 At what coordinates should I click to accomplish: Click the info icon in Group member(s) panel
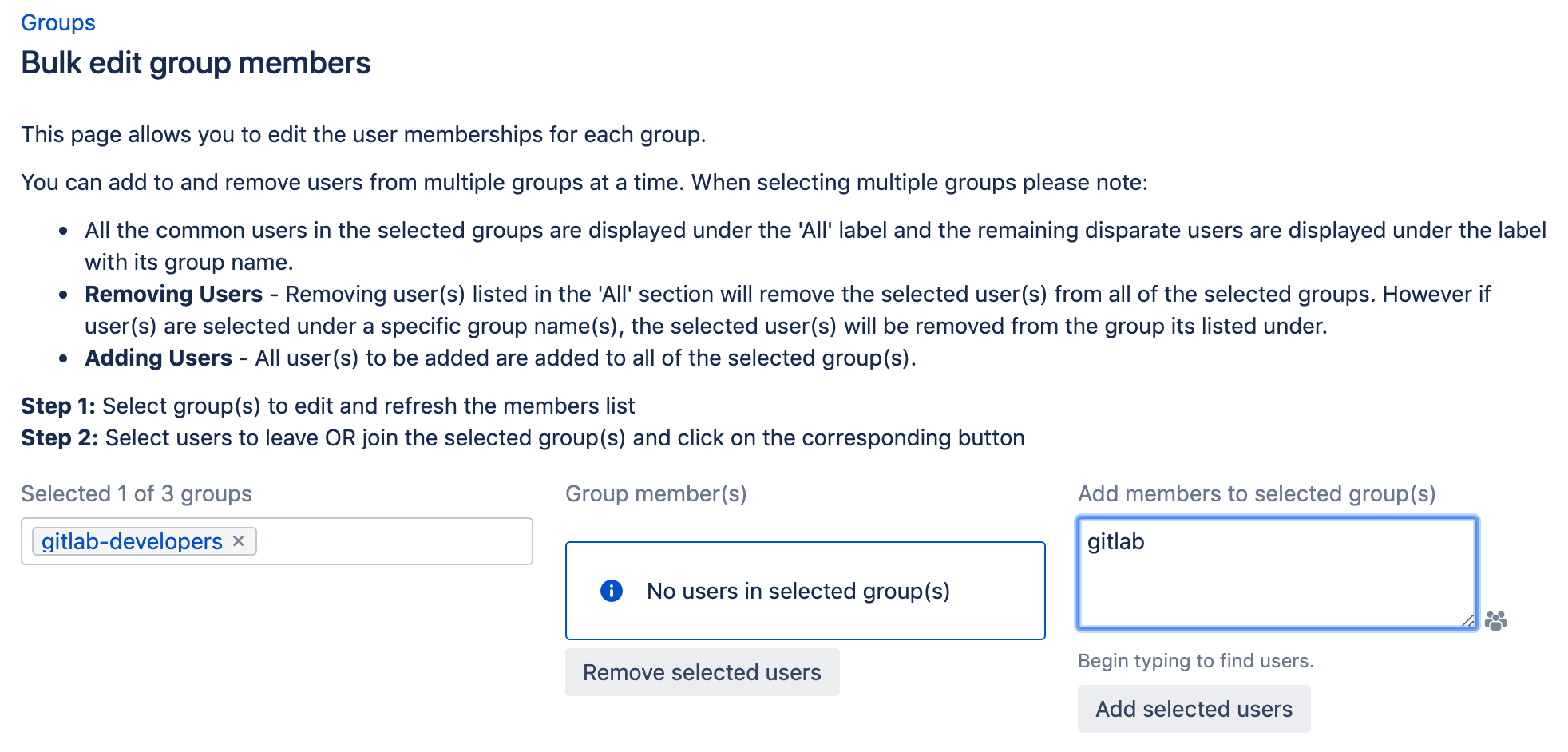coord(611,591)
